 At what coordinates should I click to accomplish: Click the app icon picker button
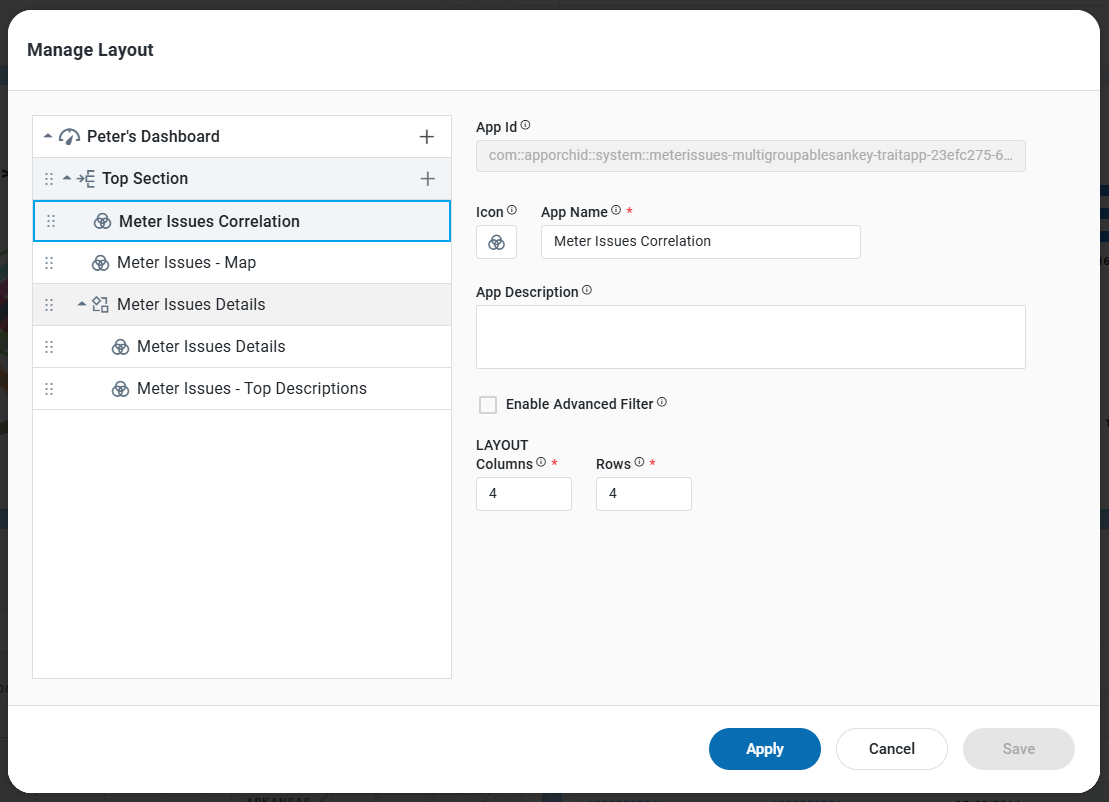click(x=496, y=242)
